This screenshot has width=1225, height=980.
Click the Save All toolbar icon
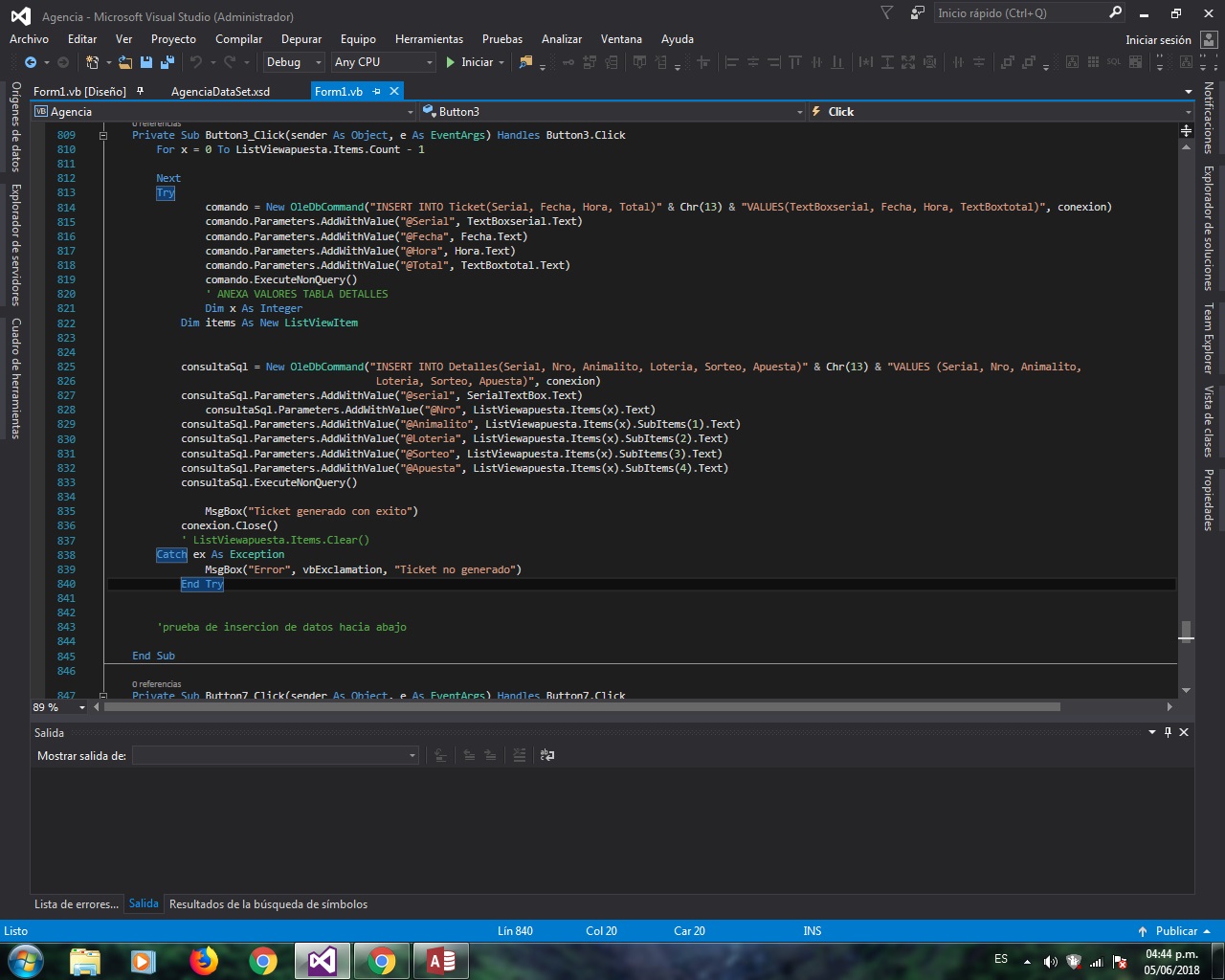tap(167, 62)
